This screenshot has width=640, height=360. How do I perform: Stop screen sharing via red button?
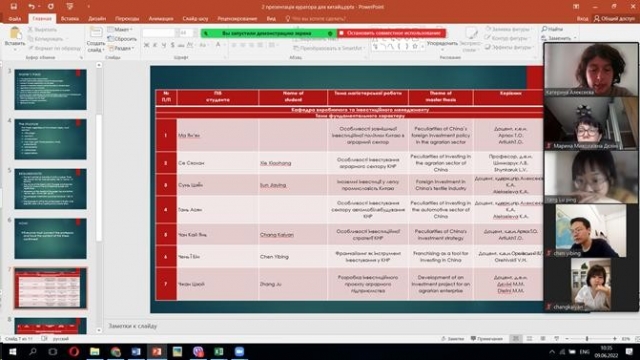tap(391, 33)
